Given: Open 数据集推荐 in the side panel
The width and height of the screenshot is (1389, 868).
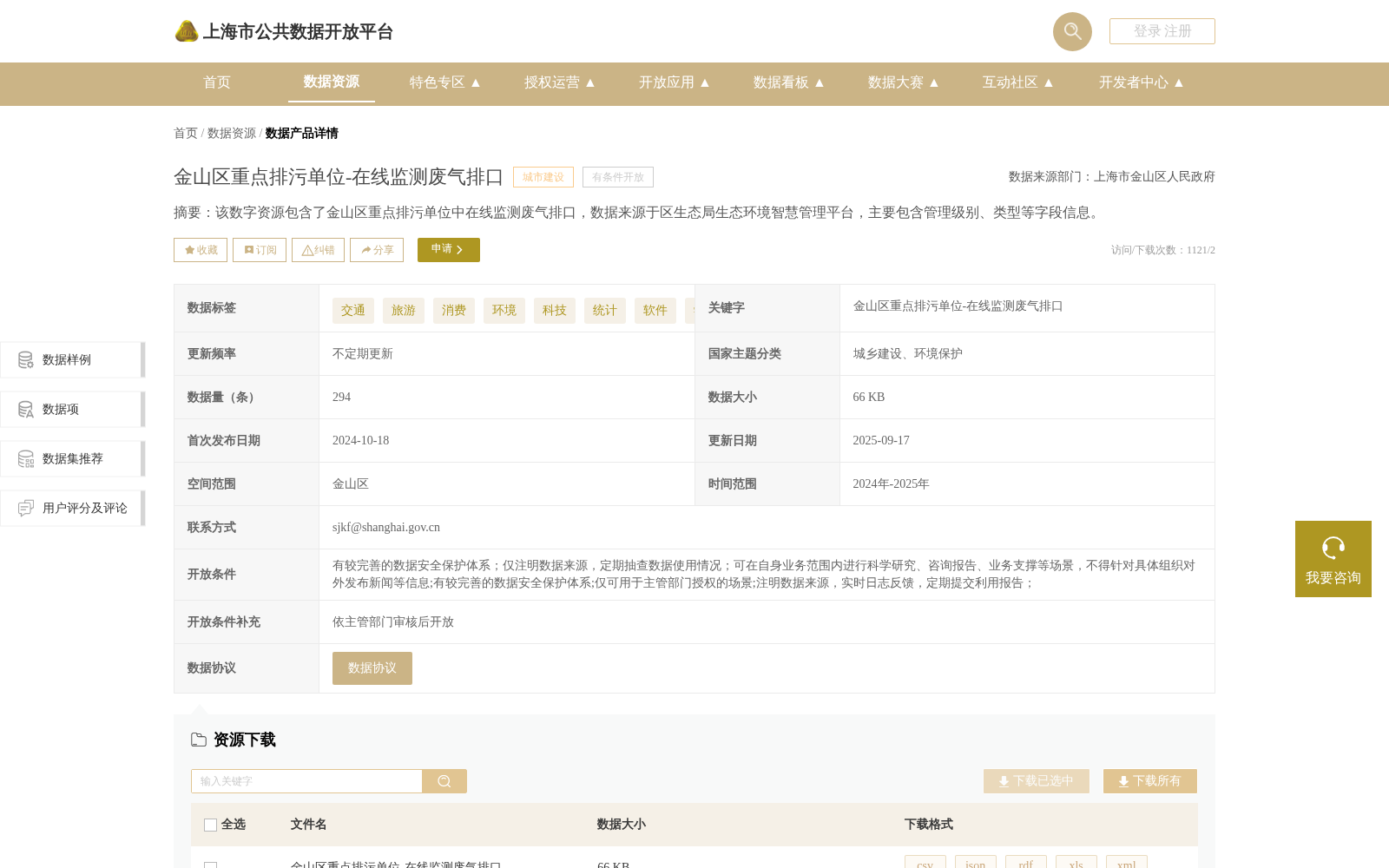Looking at the screenshot, I should 73,458.
